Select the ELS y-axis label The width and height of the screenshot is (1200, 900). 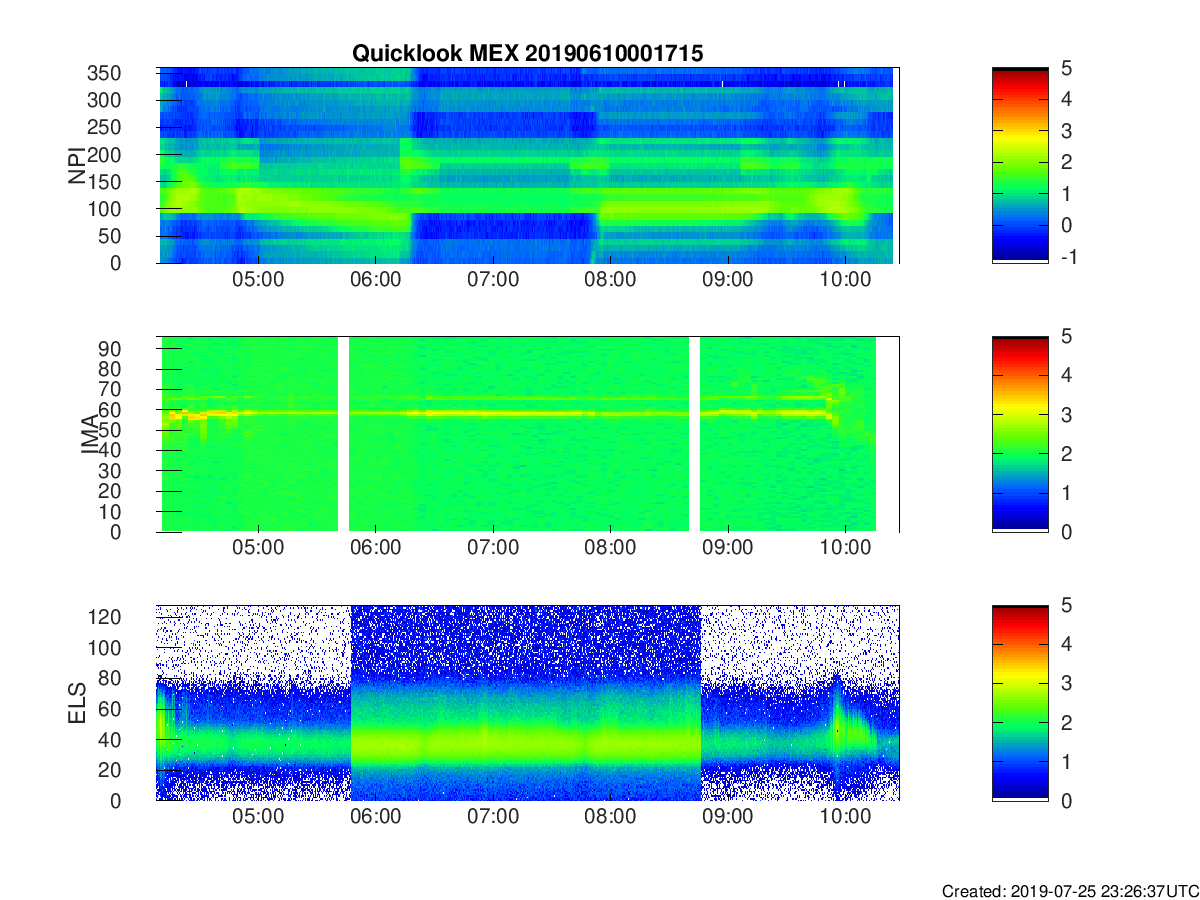pyautogui.click(x=77, y=703)
